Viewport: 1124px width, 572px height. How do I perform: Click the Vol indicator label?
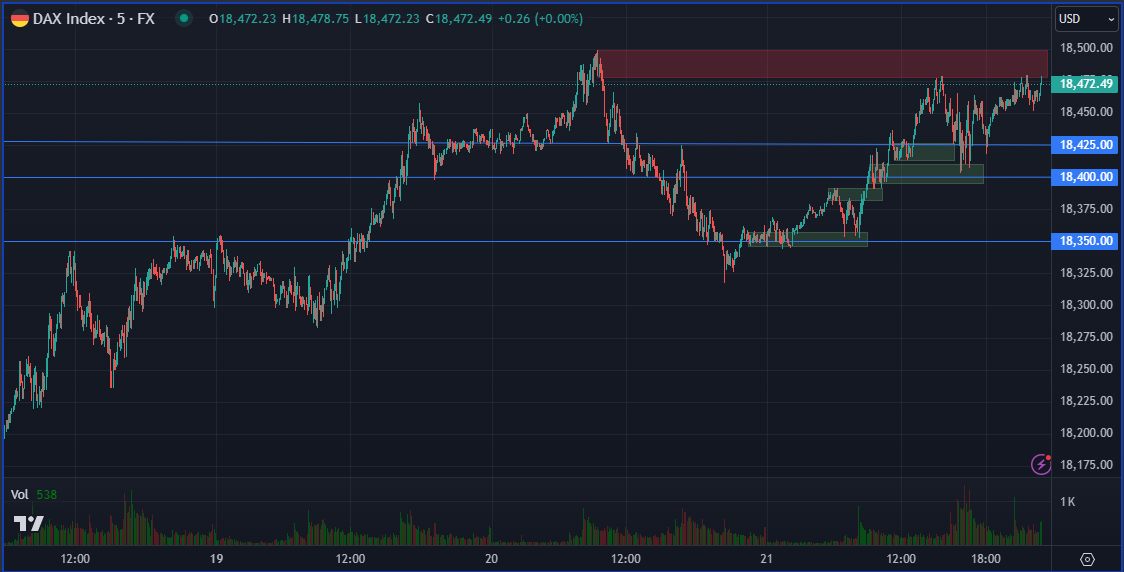point(19,495)
